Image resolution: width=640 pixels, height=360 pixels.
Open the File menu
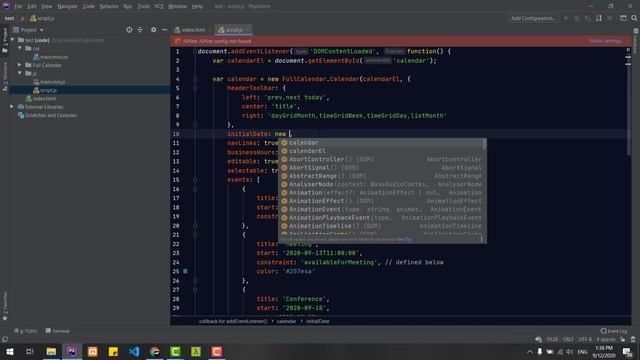18,7
